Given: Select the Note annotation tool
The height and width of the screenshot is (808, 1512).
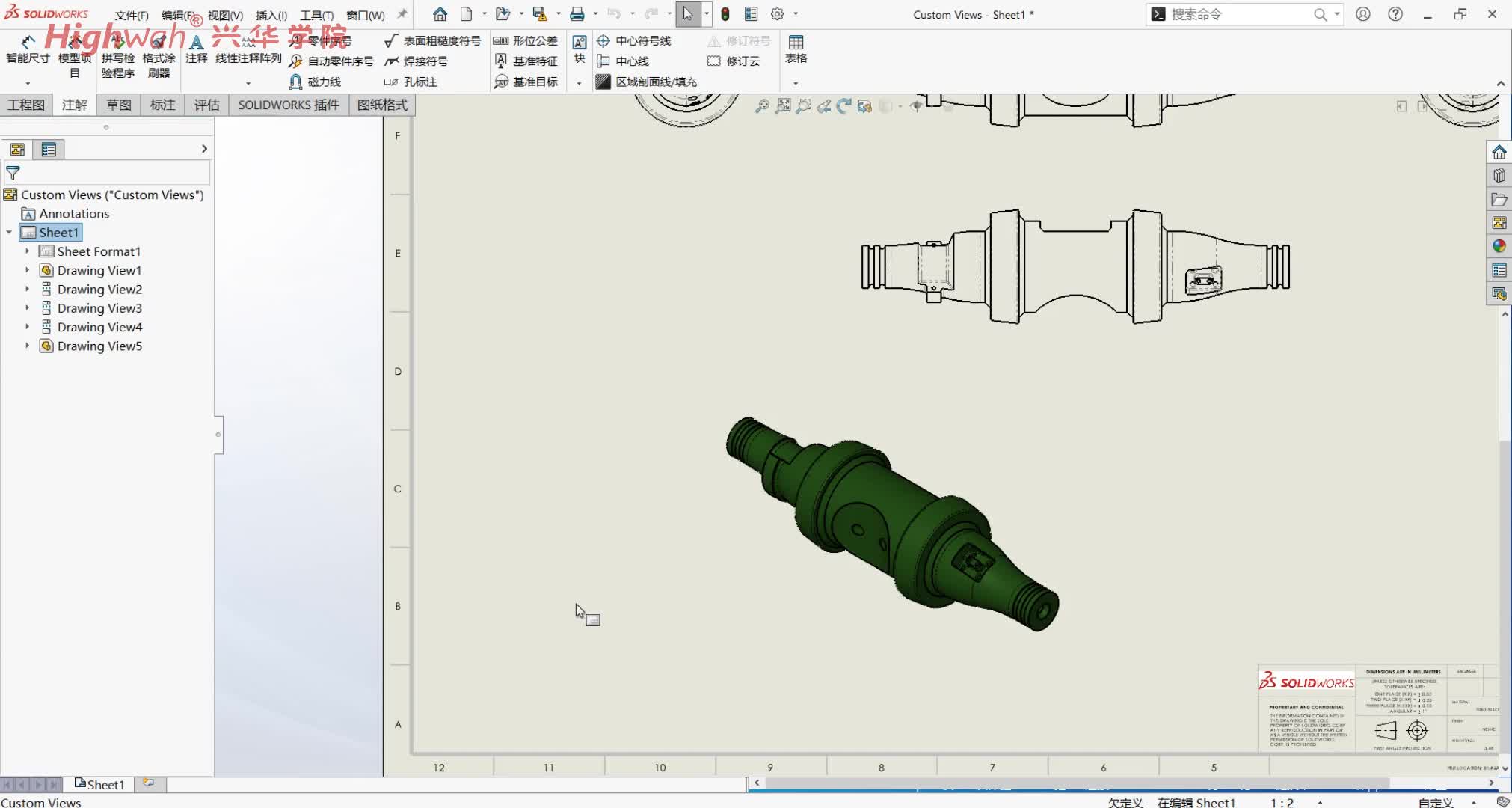Looking at the screenshot, I should point(196,46).
